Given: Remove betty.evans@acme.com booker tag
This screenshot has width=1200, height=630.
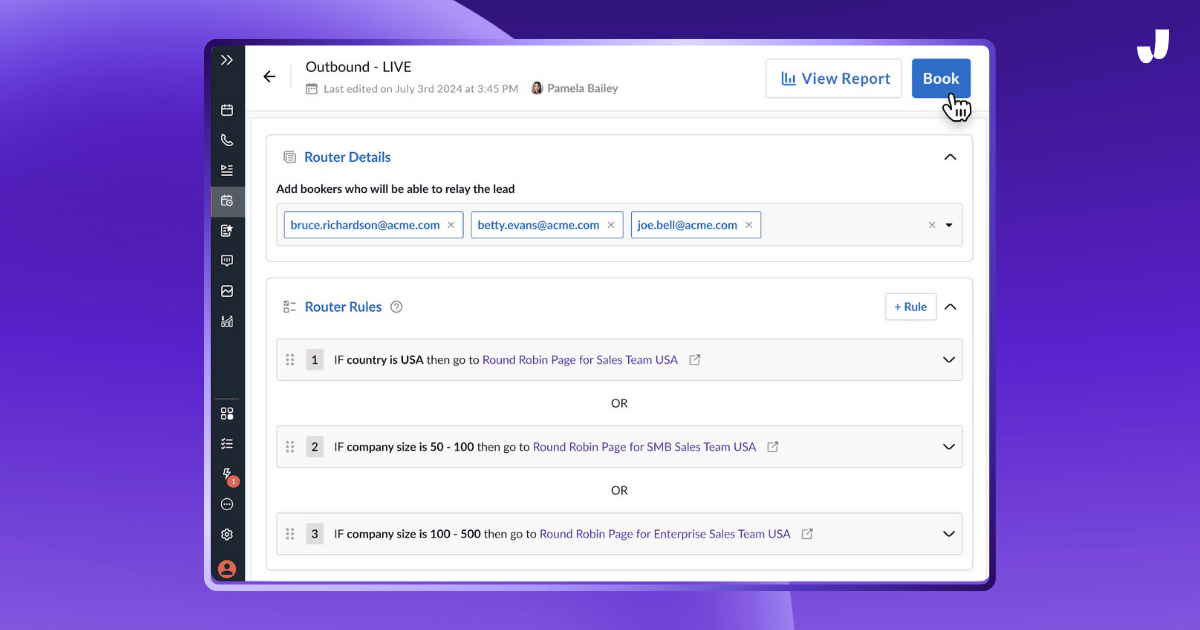Looking at the screenshot, I should click(x=611, y=225).
